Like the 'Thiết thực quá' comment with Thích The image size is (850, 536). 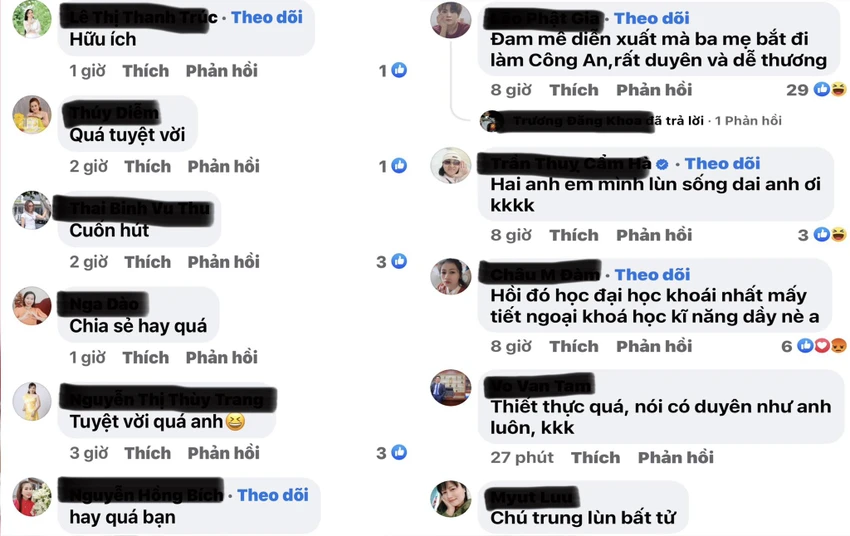(x=595, y=457)
